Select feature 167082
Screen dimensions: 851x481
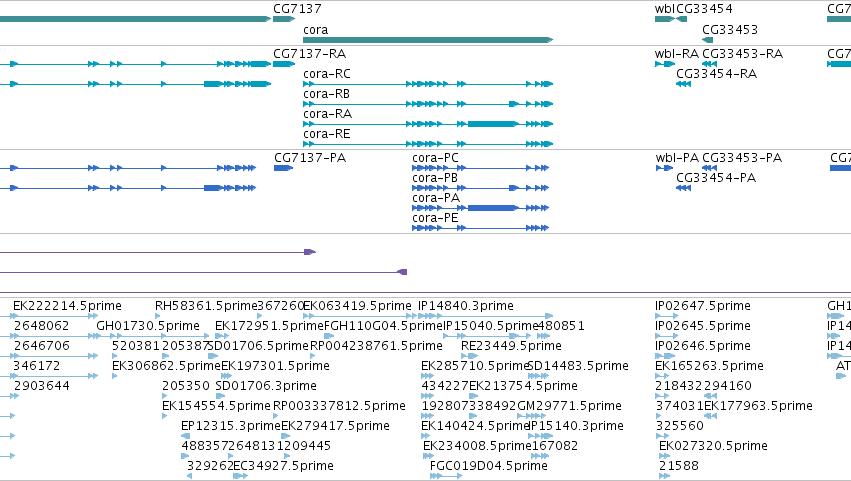click(x=555, y=447)
